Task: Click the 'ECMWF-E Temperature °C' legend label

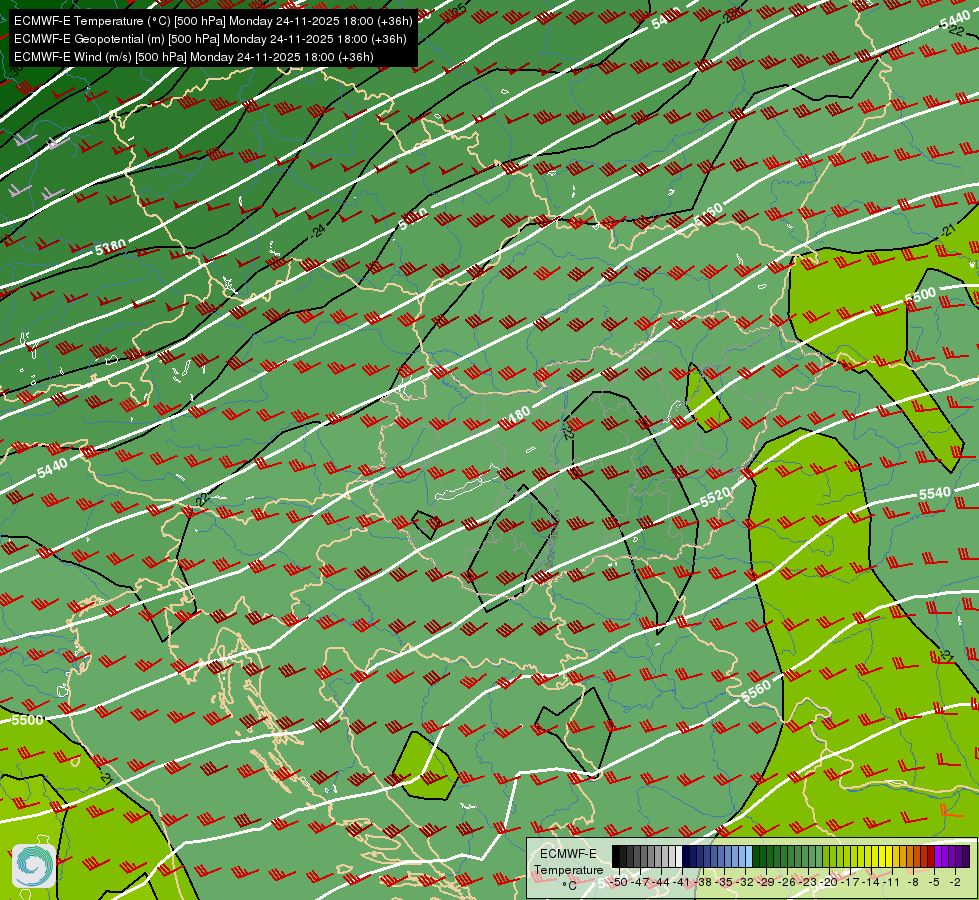Action: pos(568,869)
